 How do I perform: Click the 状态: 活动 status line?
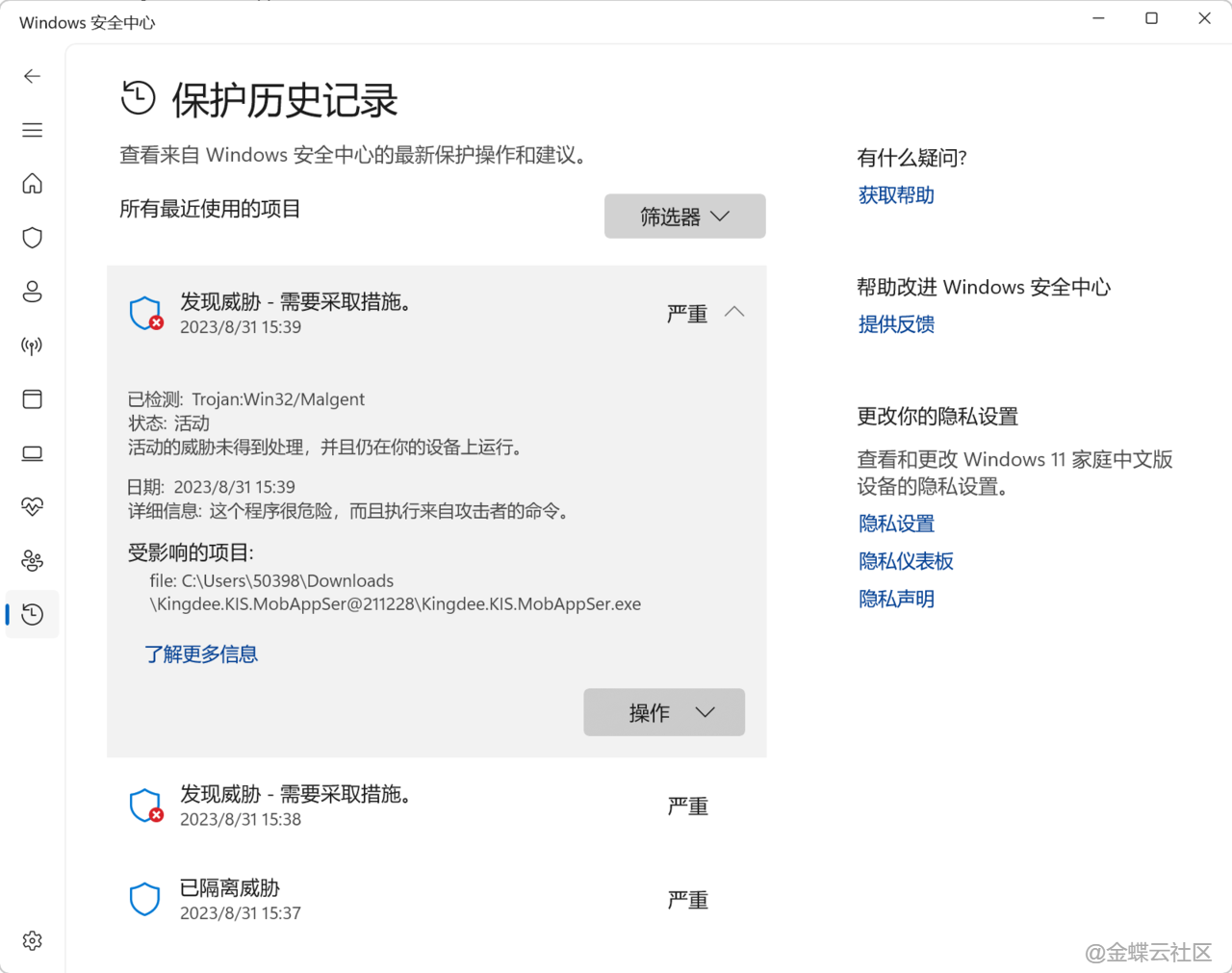coord(168,423)
